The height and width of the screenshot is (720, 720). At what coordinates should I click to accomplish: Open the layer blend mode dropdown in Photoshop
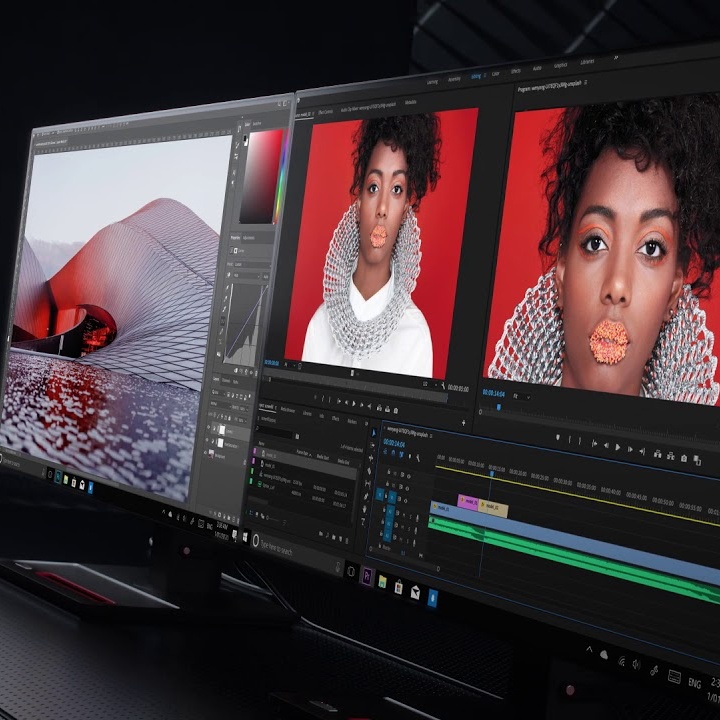pyautogui.click(x=223, y=404)
